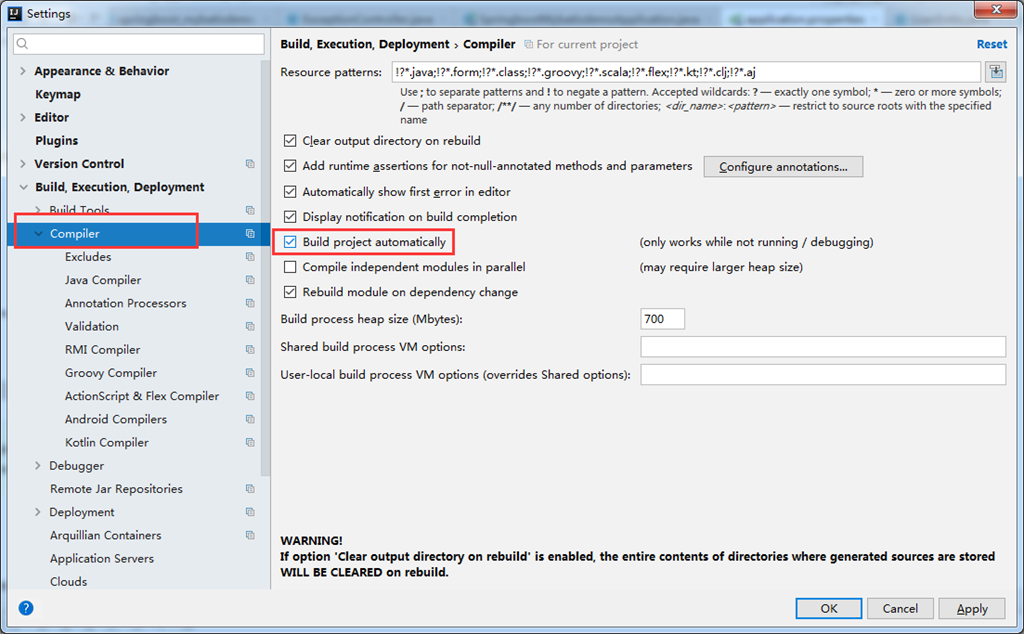Select Groovy Compiler in tree
The width and height of the screenshot is (1024, 634).
pos(110,373)
